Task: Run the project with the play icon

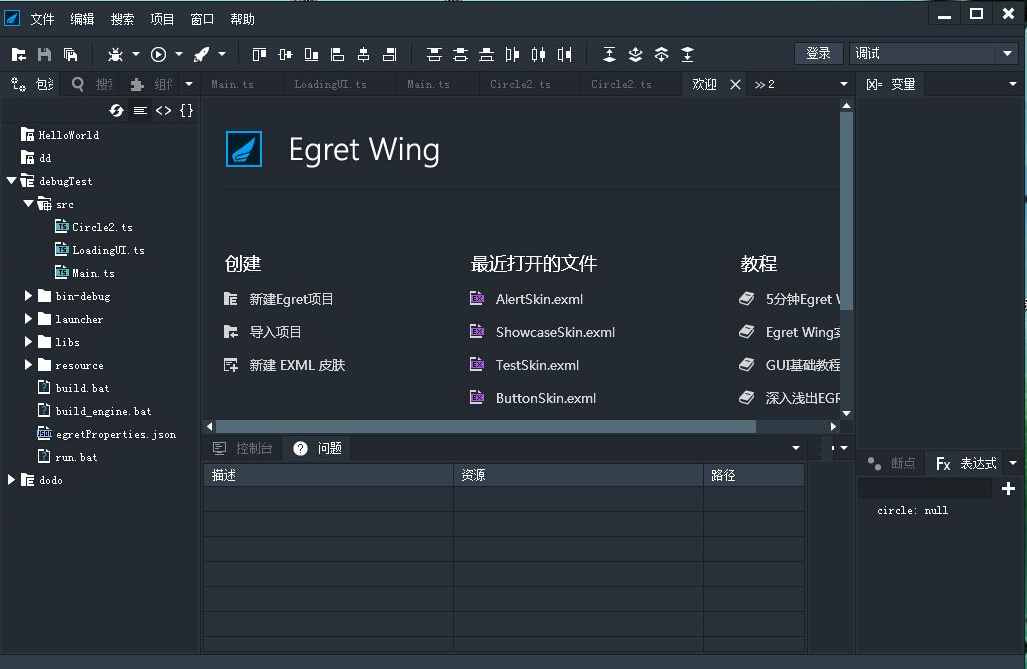Action: click(159, 54)
